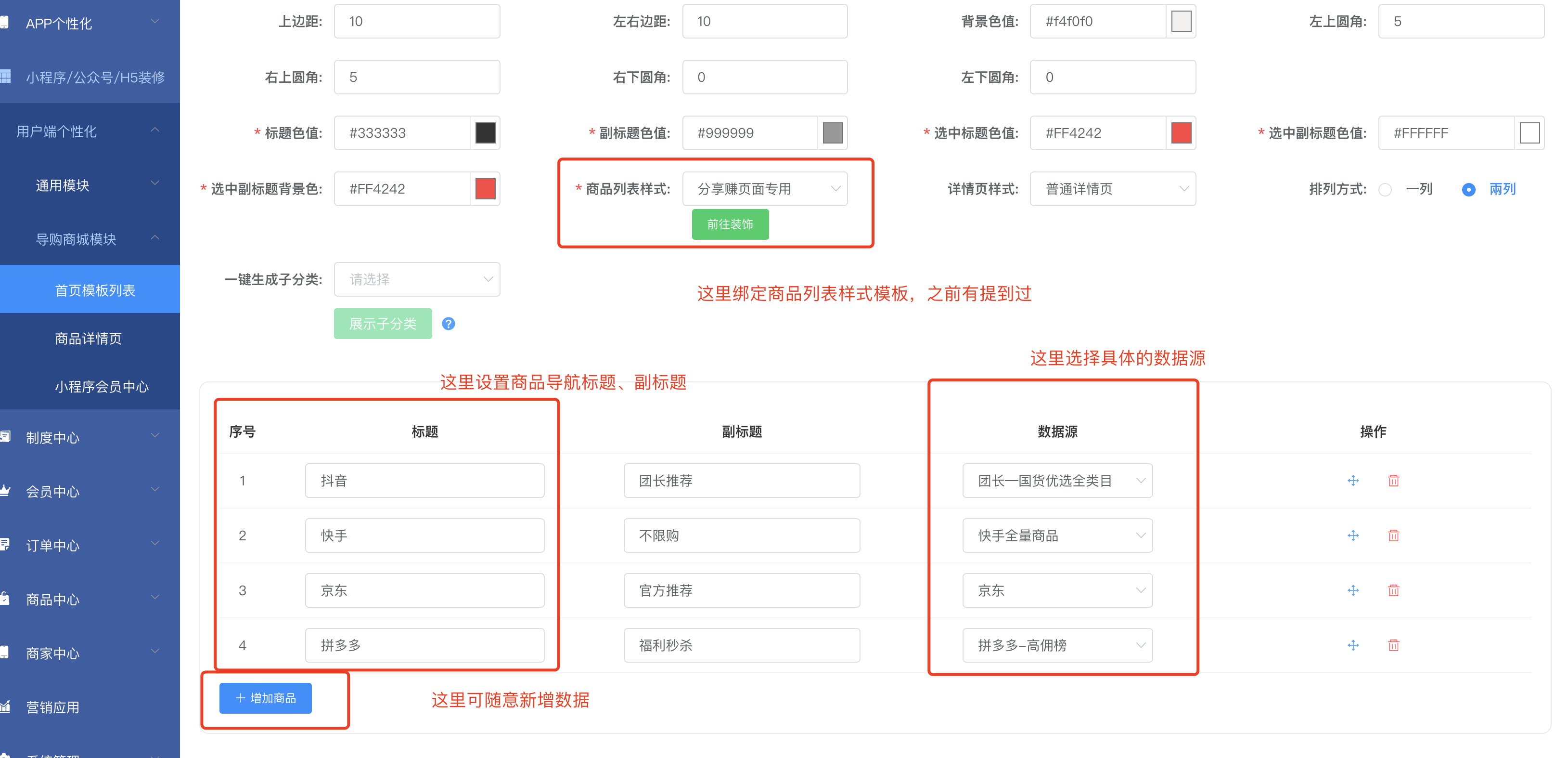Open data source dropdown 拼多多–高佣榜
The image size is (1568, 758).
tap(1057, 645)
